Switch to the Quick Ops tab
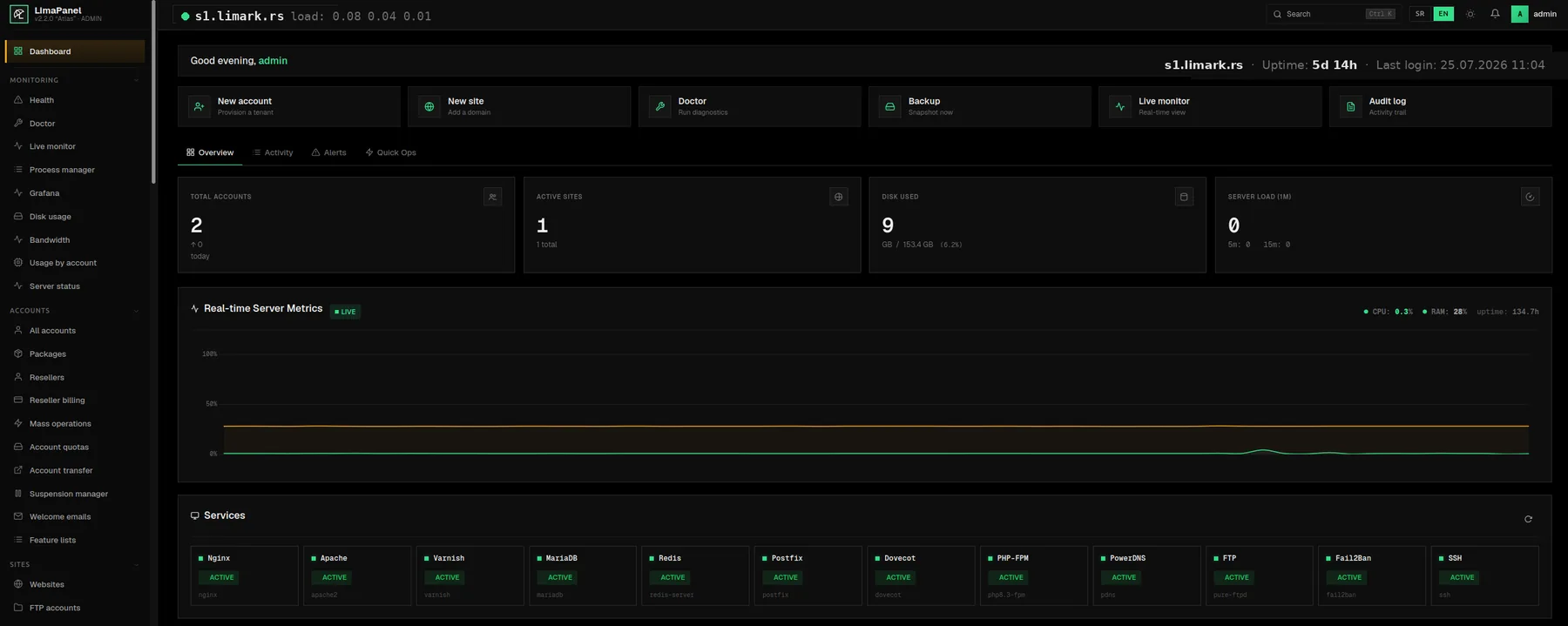This screenshot has width=1568, height=626. (x=390, y=152)
